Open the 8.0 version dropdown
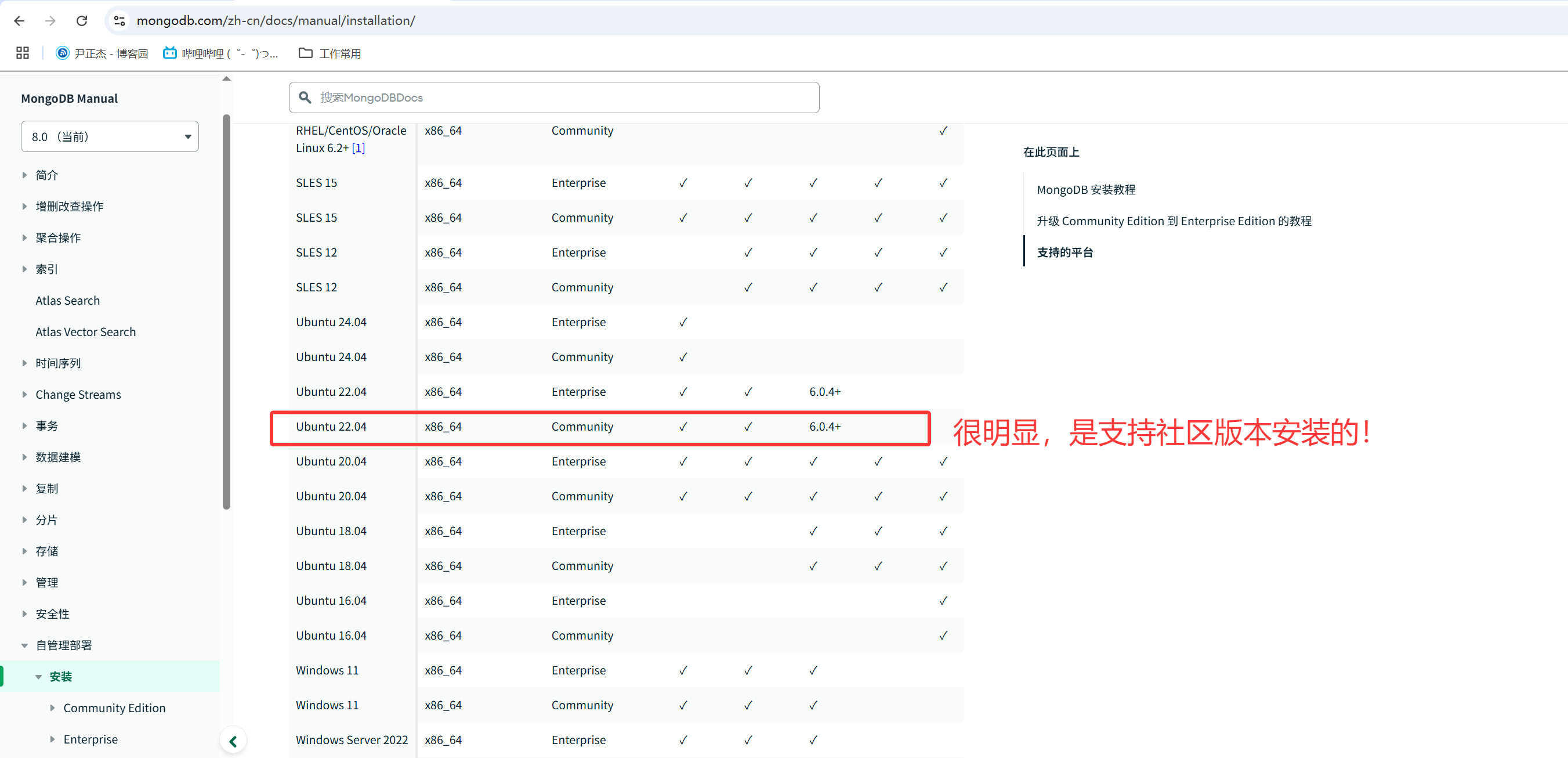Viewport: 1568px width, 758px height. (110, 136)
